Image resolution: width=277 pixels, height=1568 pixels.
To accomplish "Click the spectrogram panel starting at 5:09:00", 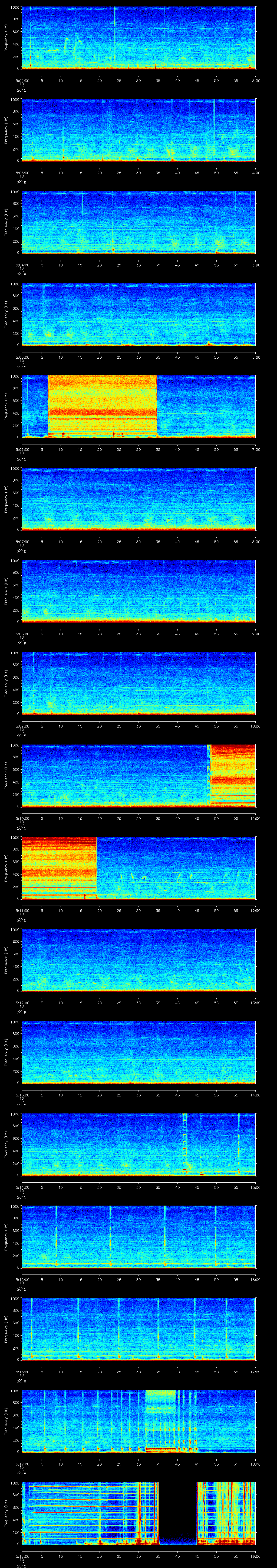I will [x=139, y=683].
